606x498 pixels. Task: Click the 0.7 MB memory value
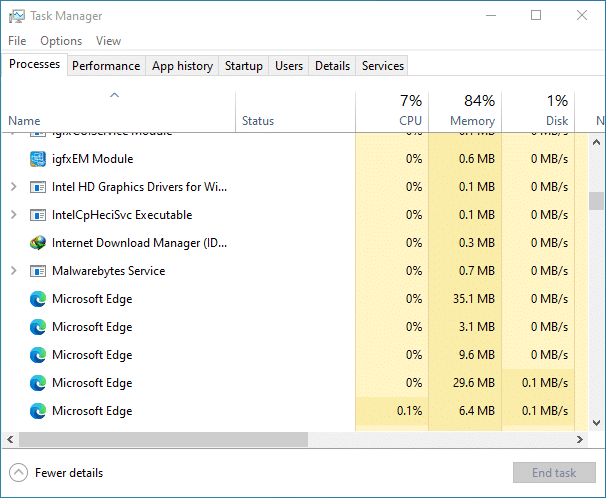point(477,271)
